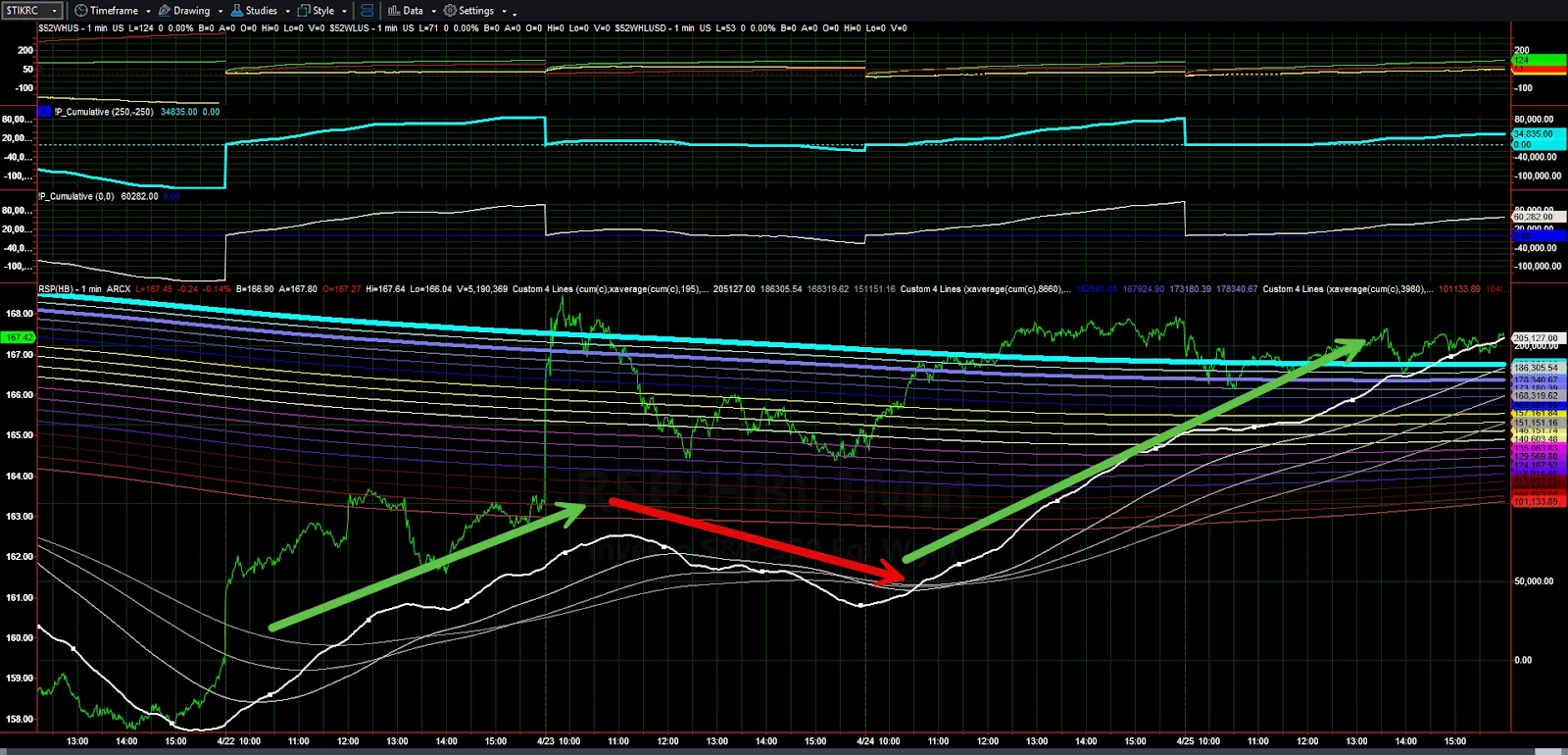Click the 4/24 10:00 time axis label

click(x=878, y=741)
